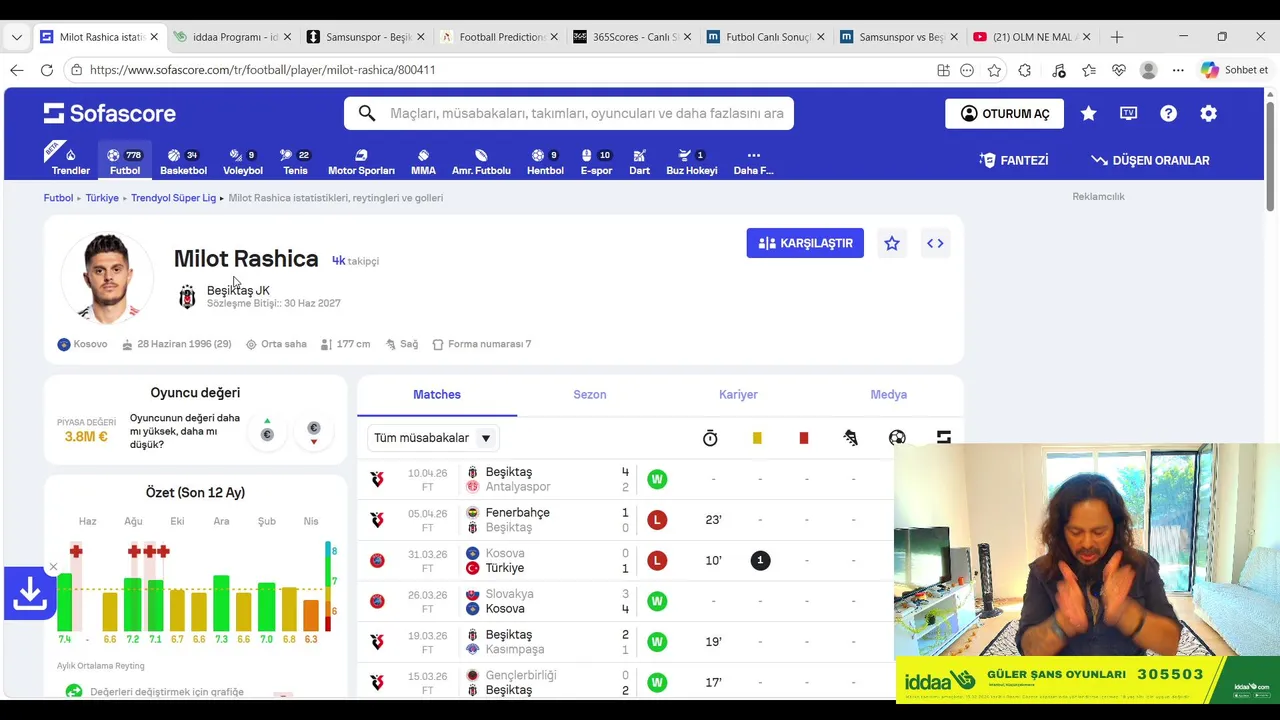Click the Ara month bar in rating chart
This screenshot has width=1280, height=720.
point(221,602)
